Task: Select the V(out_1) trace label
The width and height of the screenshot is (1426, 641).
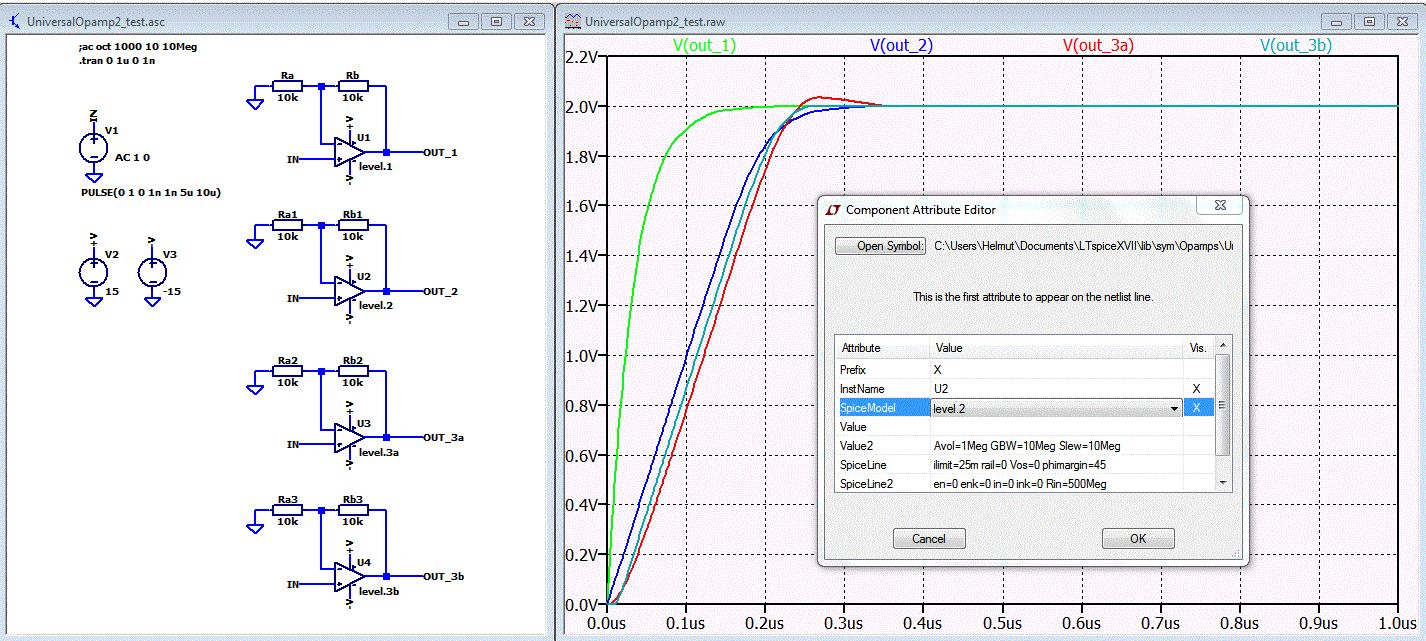Action: tap(704, 45)
